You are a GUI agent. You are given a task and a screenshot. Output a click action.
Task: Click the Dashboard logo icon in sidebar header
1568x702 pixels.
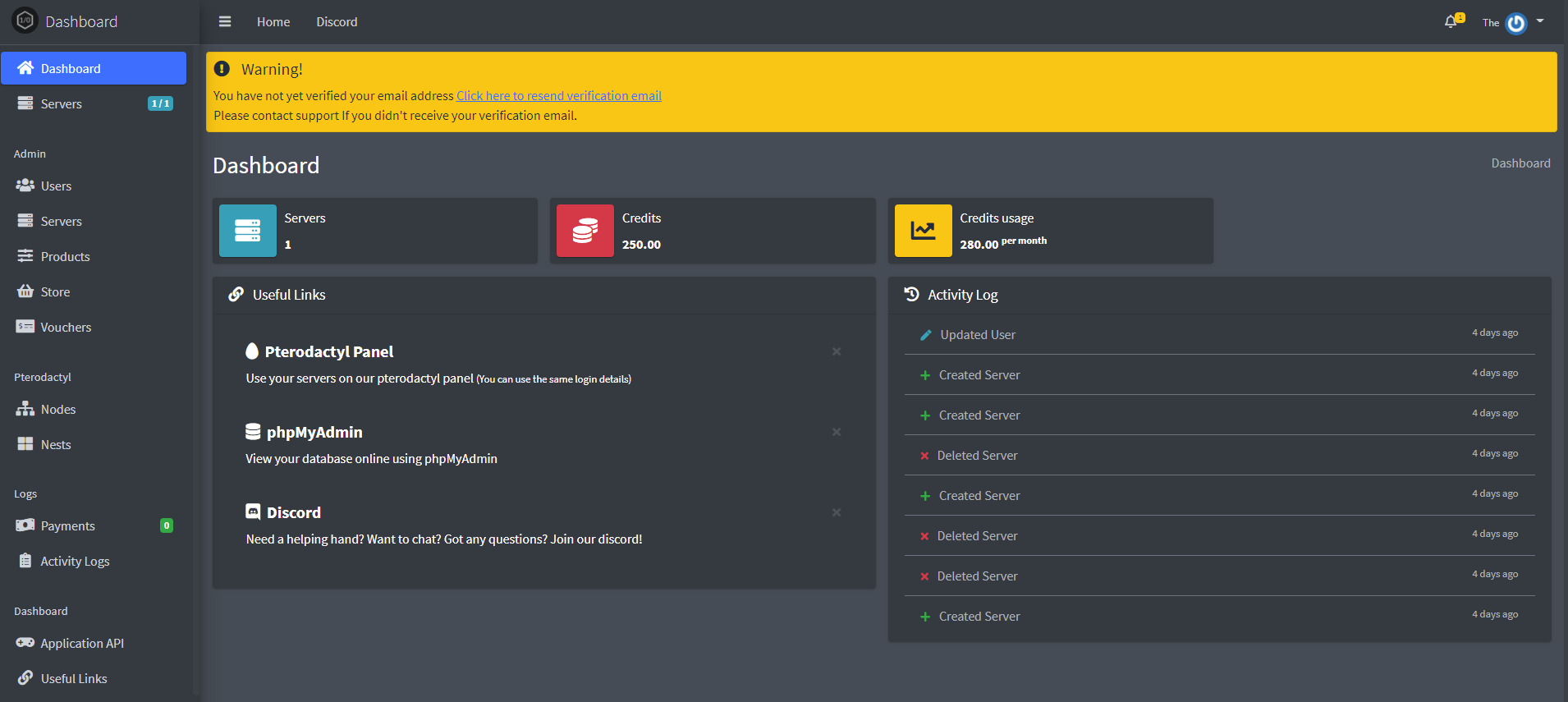[x=25, y=21]
